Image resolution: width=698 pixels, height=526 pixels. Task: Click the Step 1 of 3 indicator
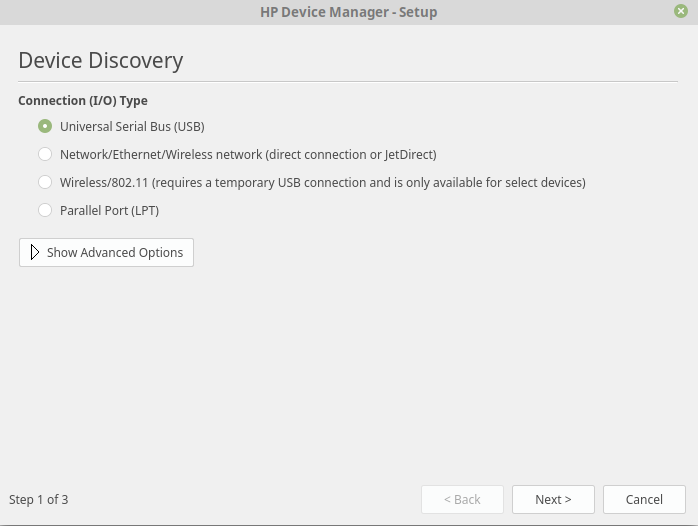(39, 499)
